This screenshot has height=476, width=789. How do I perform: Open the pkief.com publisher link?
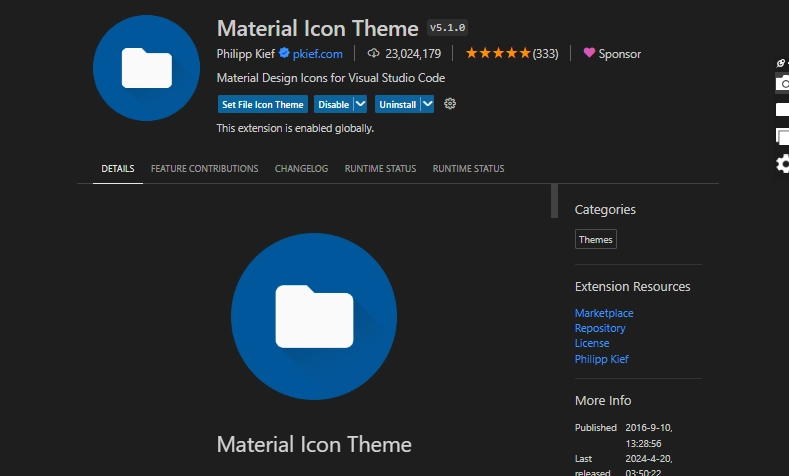[x=318, y=54]
